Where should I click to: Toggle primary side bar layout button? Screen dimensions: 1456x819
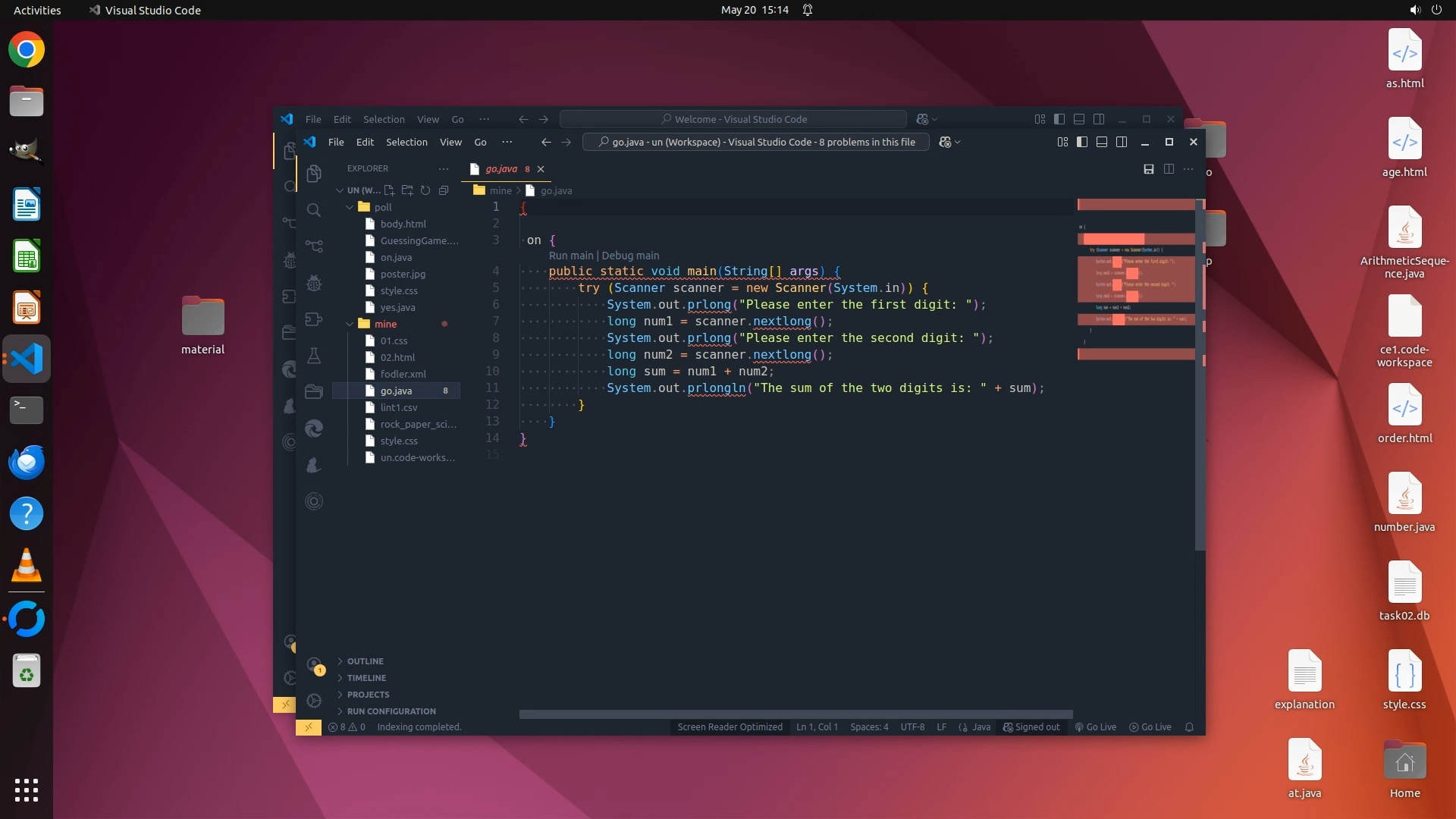[x=1082, y=142]
